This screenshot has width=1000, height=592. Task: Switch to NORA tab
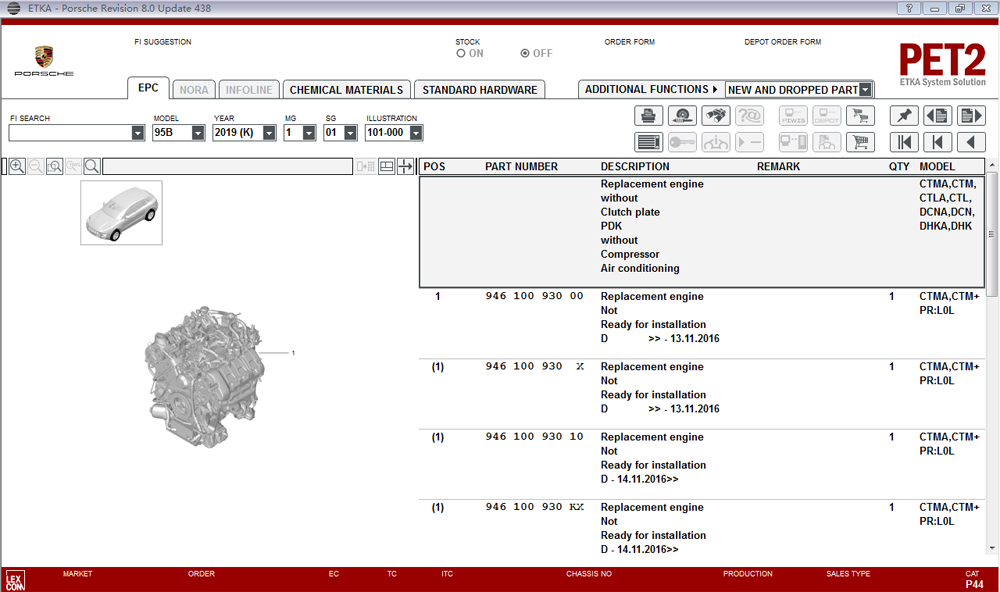tap(194, 90)
